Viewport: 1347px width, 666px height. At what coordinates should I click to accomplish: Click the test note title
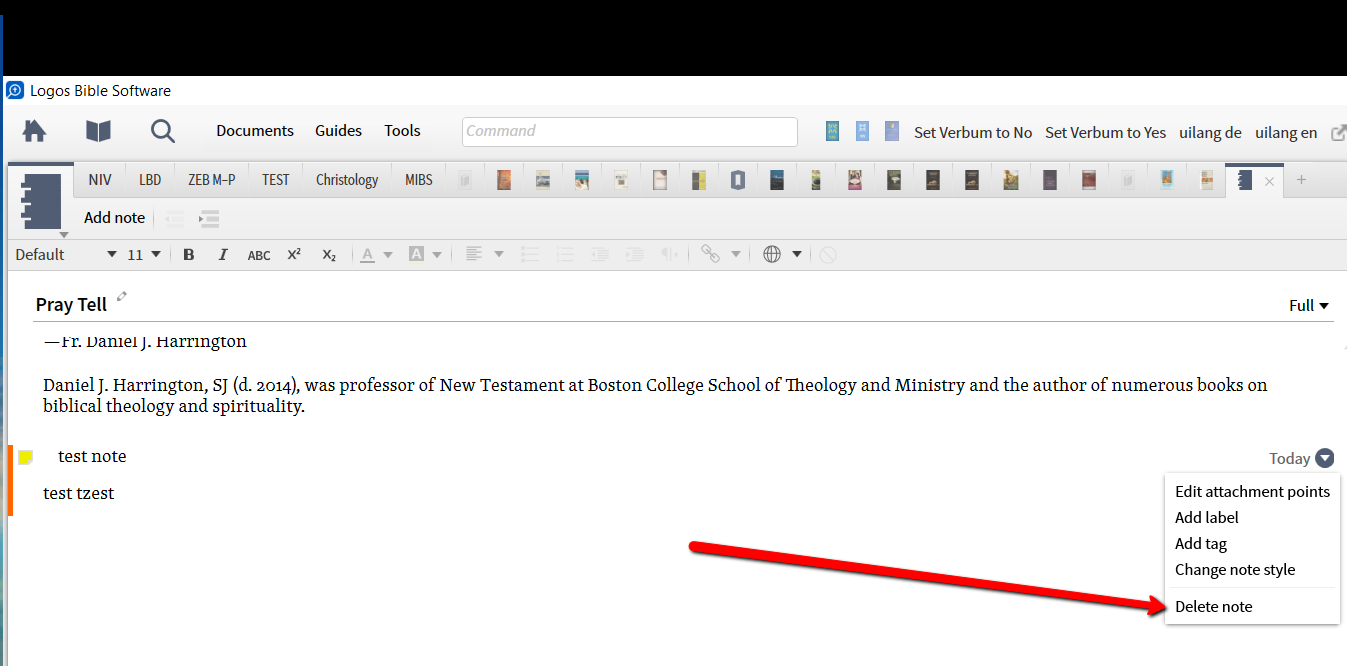[92, 456]
